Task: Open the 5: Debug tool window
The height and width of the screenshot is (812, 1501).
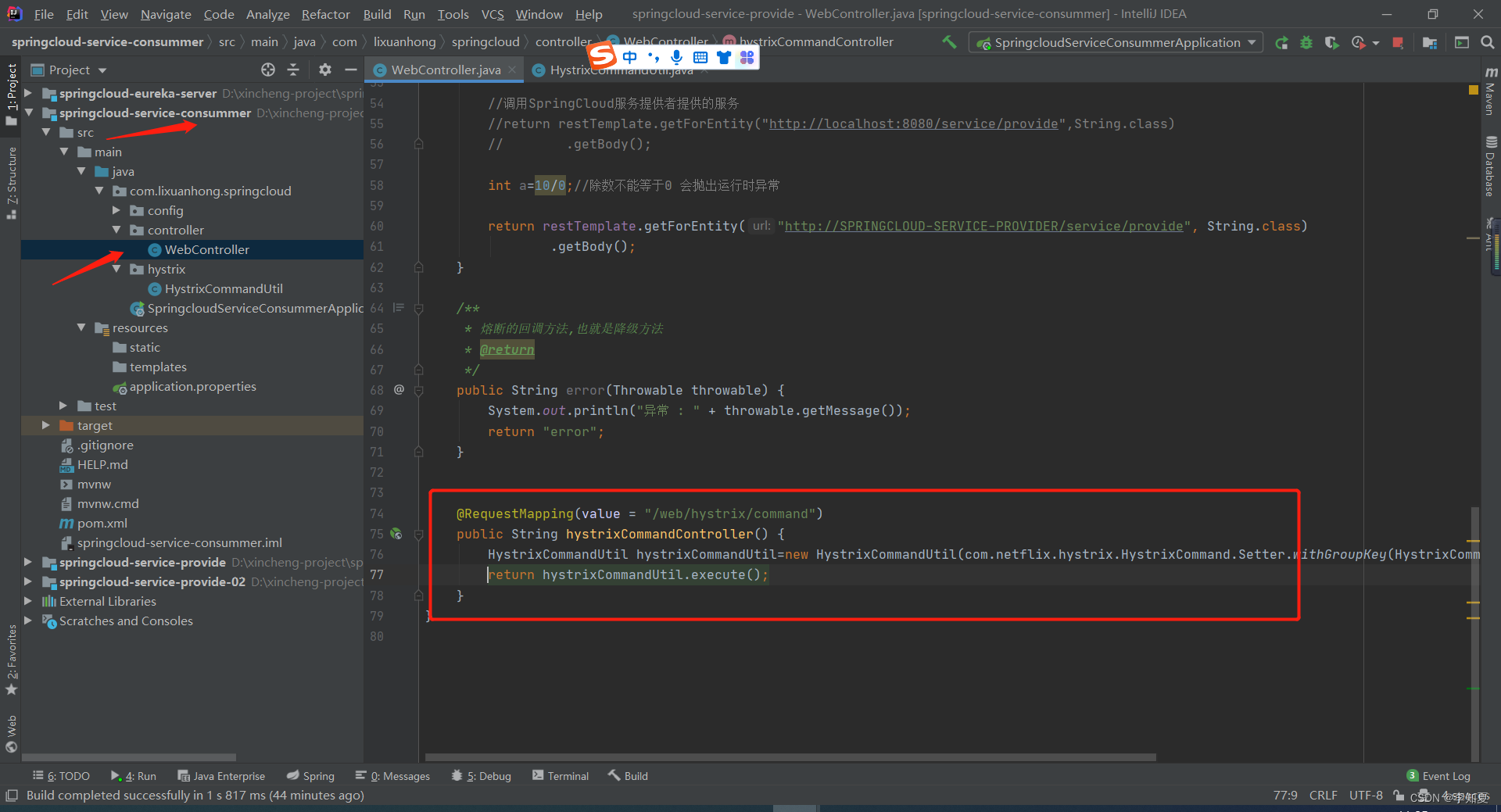Action: click(482, 776)
